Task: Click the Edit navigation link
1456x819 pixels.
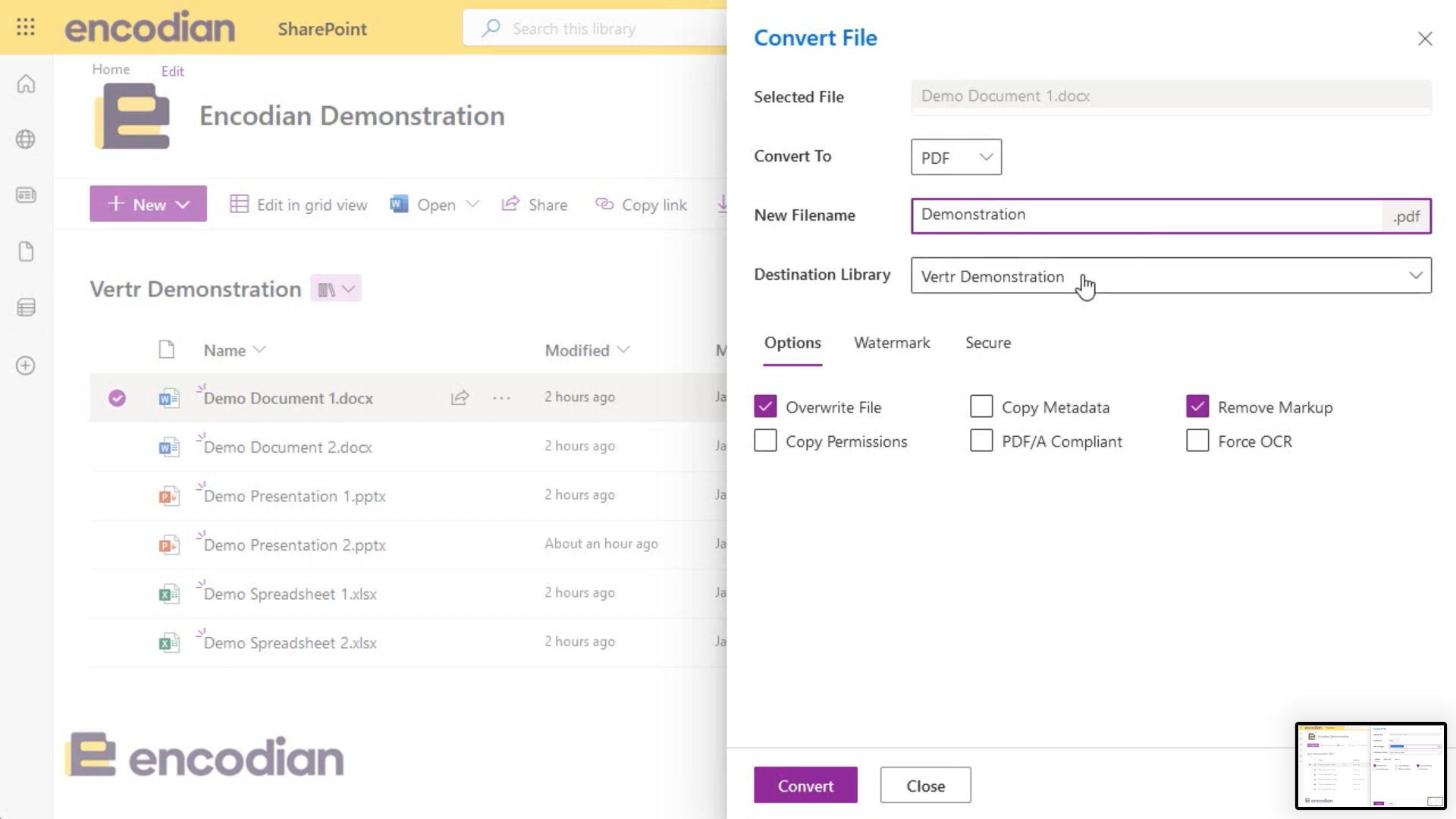Action: [172, 71]
